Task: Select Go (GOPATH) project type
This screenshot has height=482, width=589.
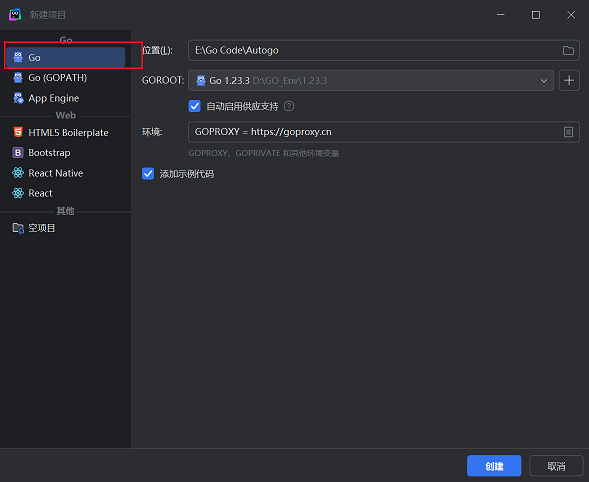Action: tap(65, 77)
